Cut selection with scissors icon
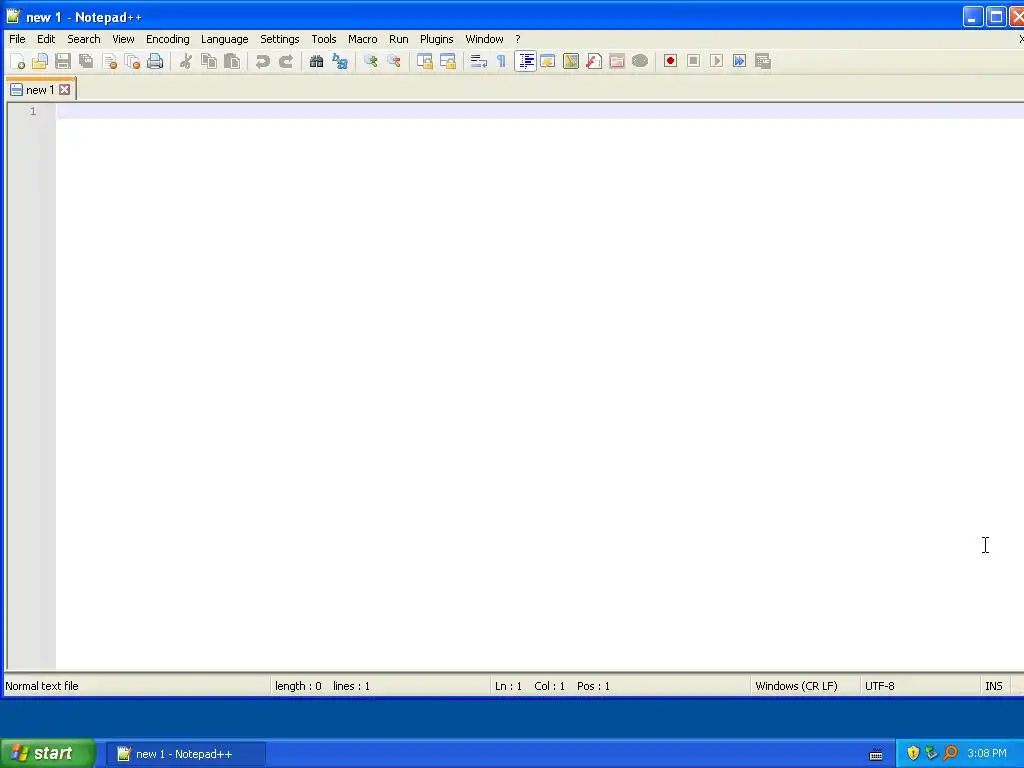The width and height of the screenshot is (1024, 768). coord(186,61)
